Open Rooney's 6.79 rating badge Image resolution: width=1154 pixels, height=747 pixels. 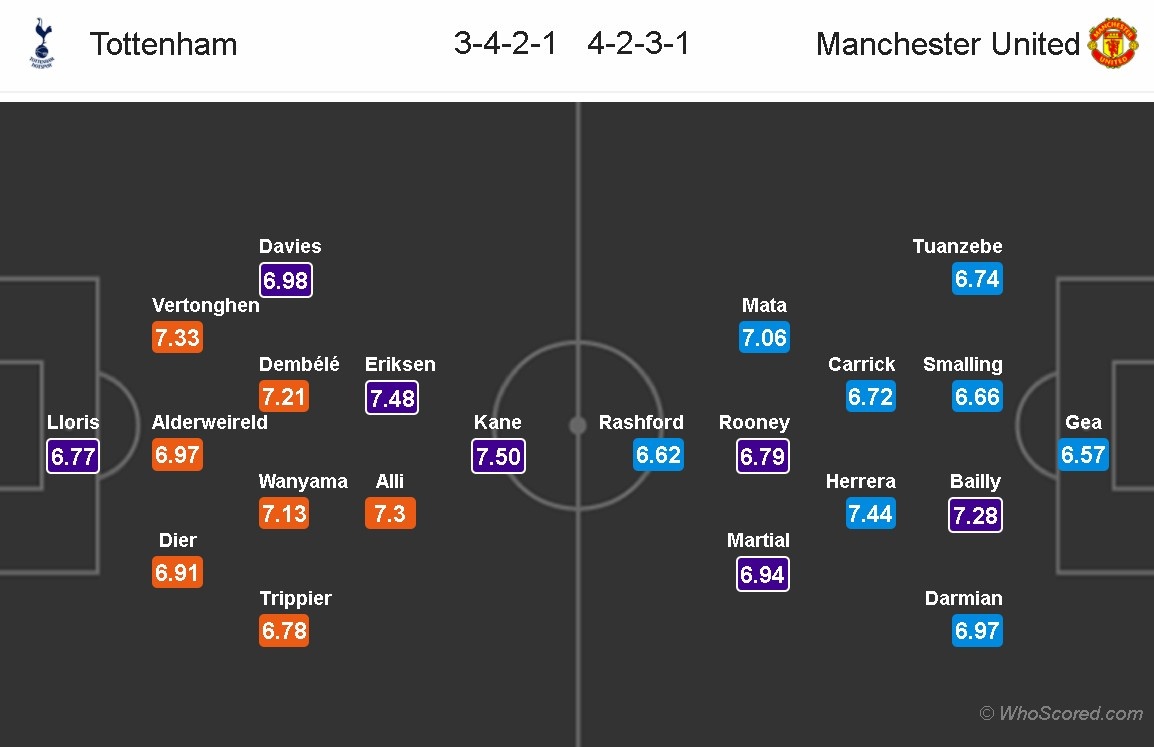(x=764, y=456)
